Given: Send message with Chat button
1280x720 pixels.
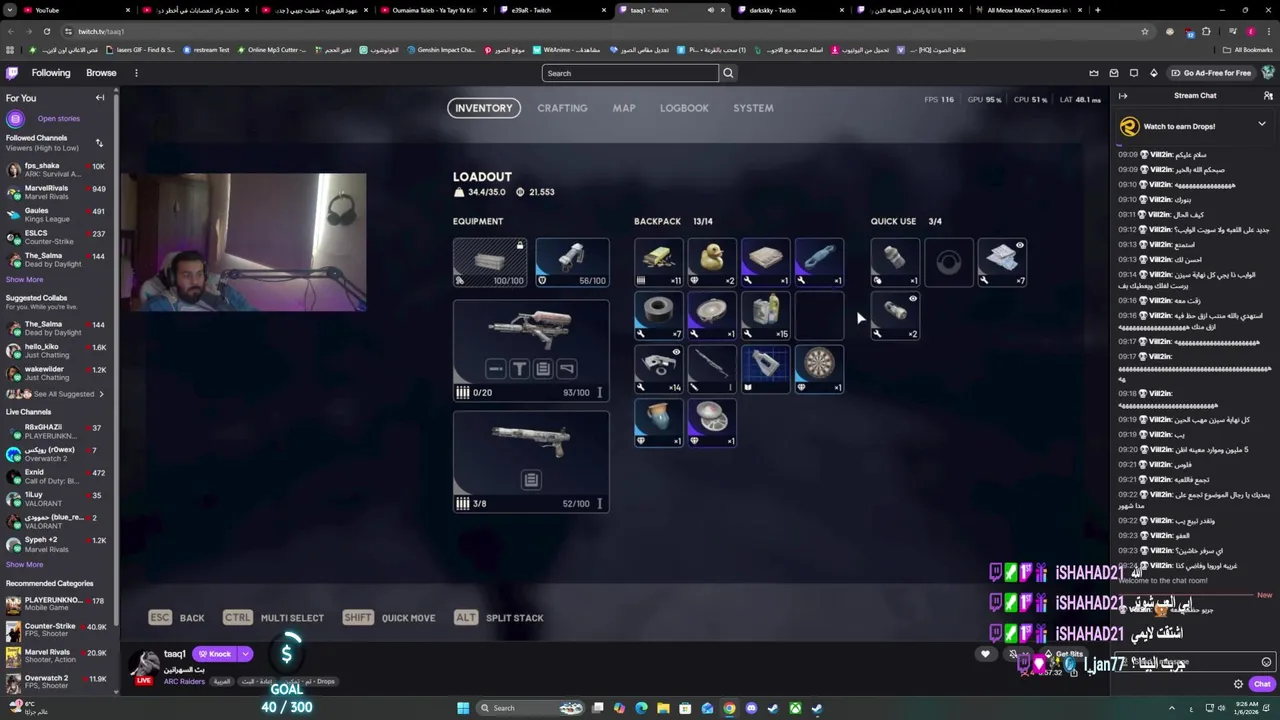Looking at the screenshot, I should (1261, 684).
